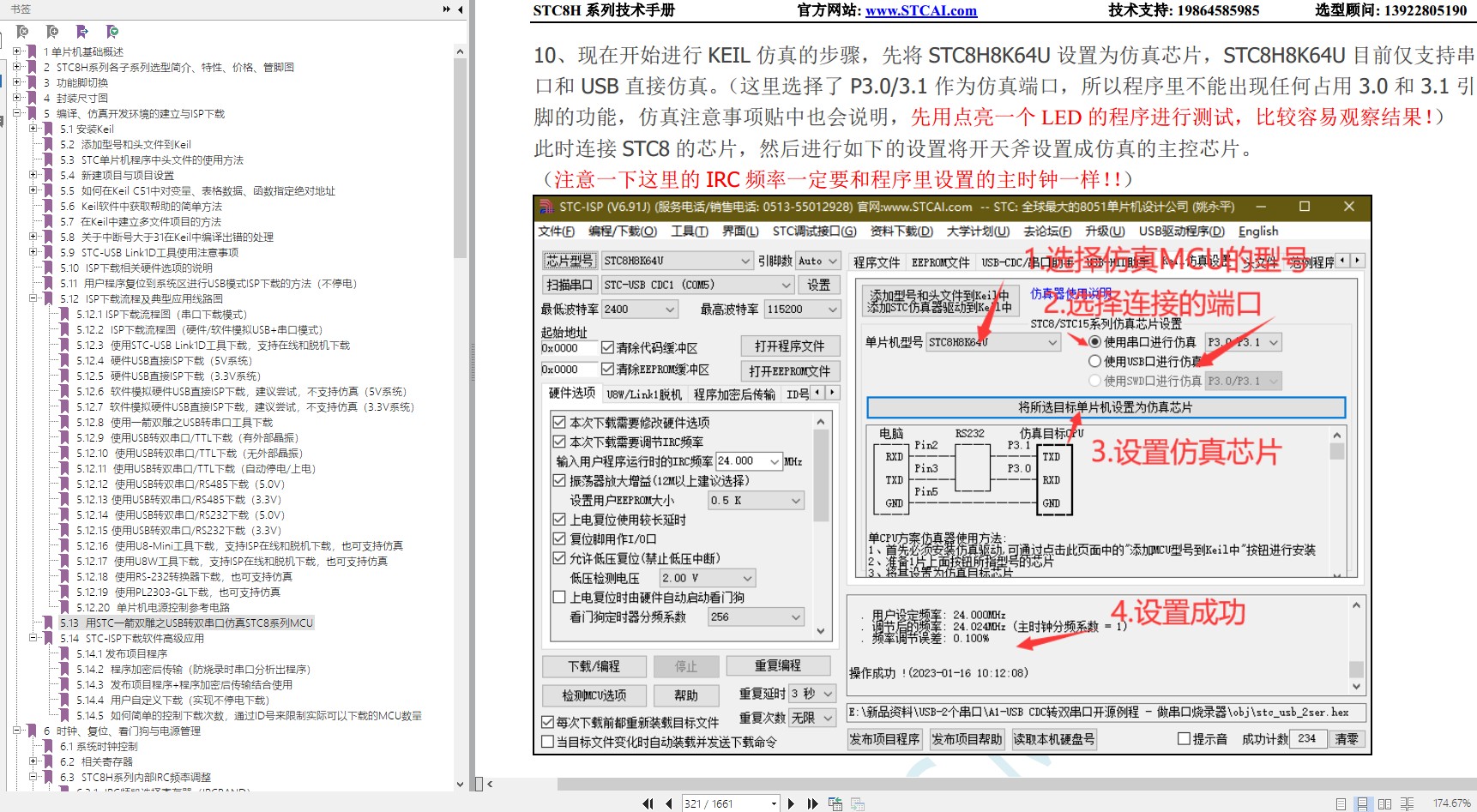Click the next view icon in bottom bar
1477x812 pixels.
click(856, 803)
